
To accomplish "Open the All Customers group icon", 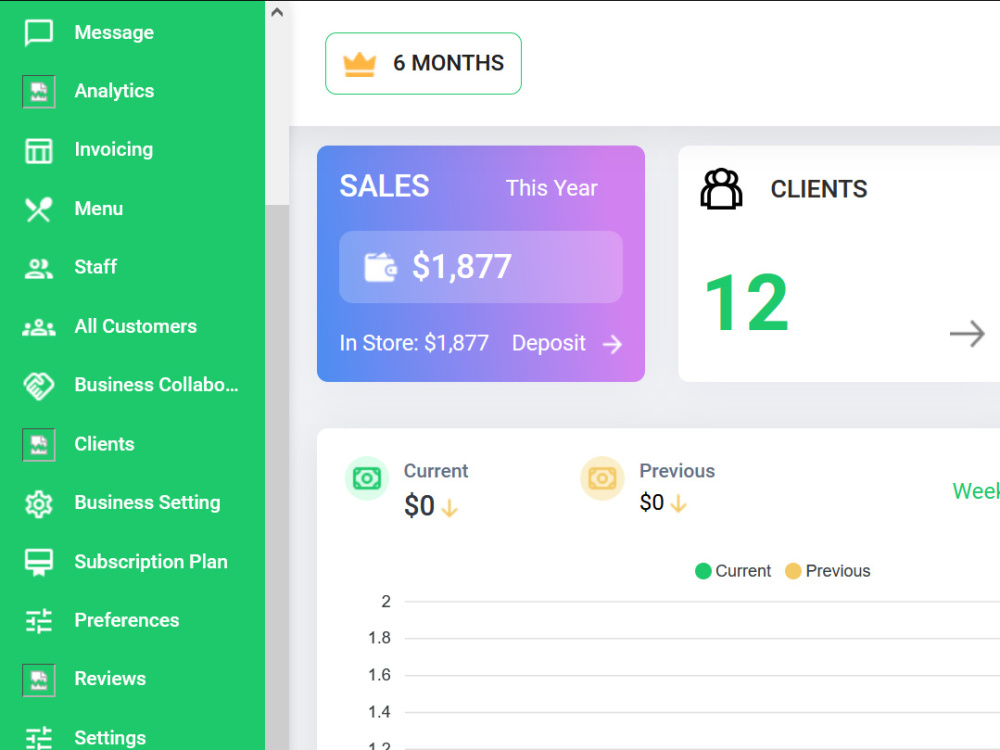I will tap(38, 326).
